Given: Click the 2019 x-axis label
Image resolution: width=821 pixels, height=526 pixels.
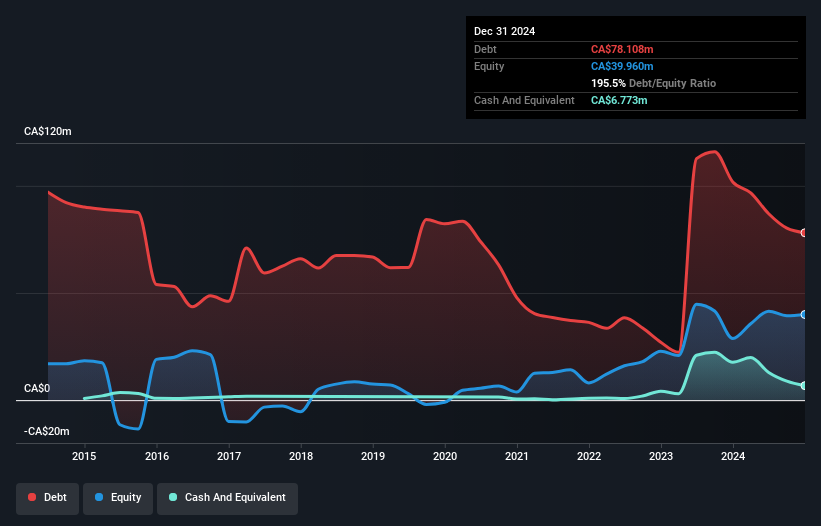Looking at the screenshot, I should 373,456.
